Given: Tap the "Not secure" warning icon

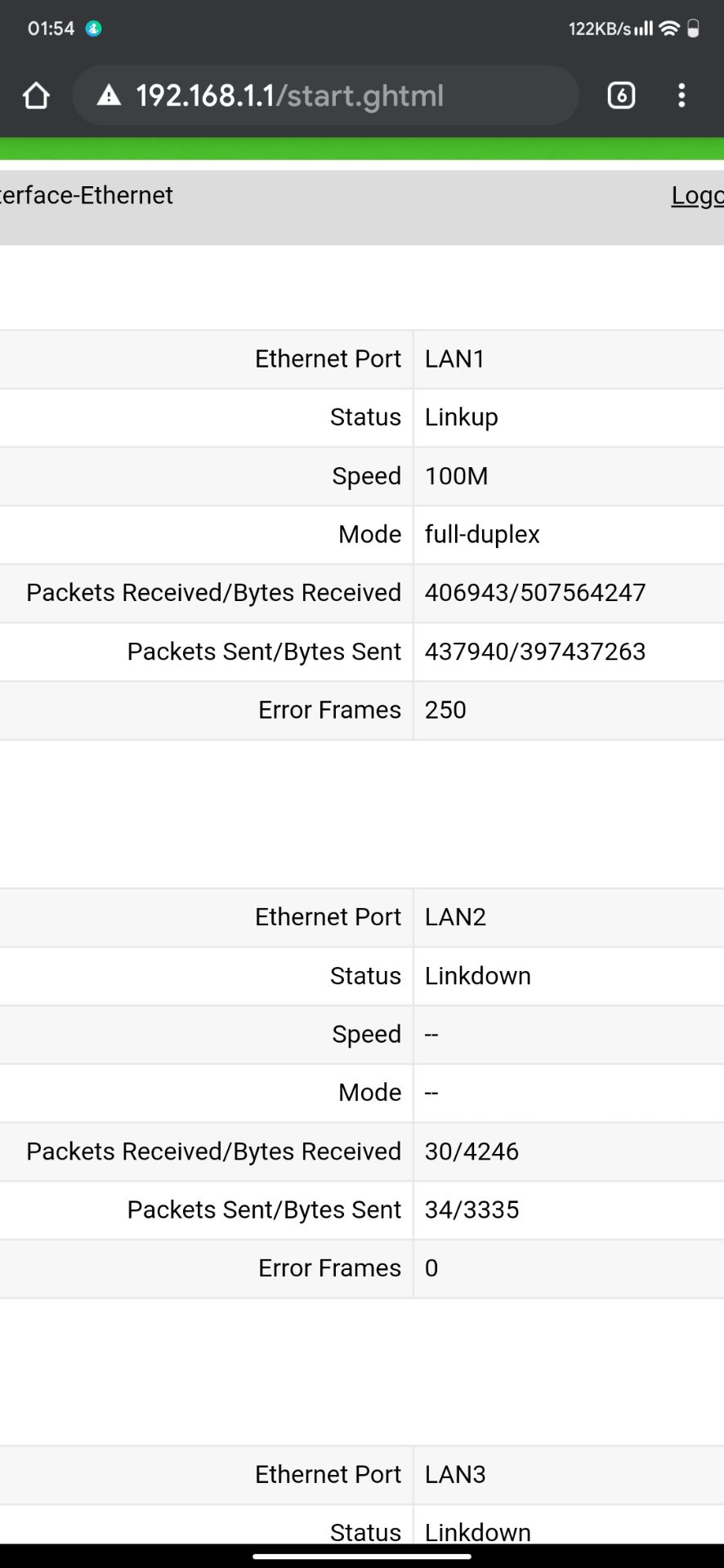Looking at the screenshot, I should pos(108,96).
